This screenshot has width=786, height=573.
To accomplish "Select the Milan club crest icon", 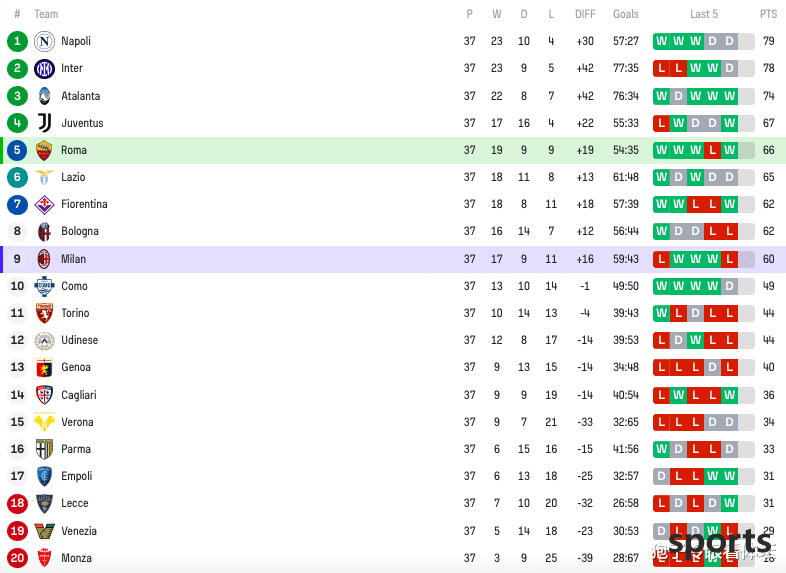I will point(44,259).
